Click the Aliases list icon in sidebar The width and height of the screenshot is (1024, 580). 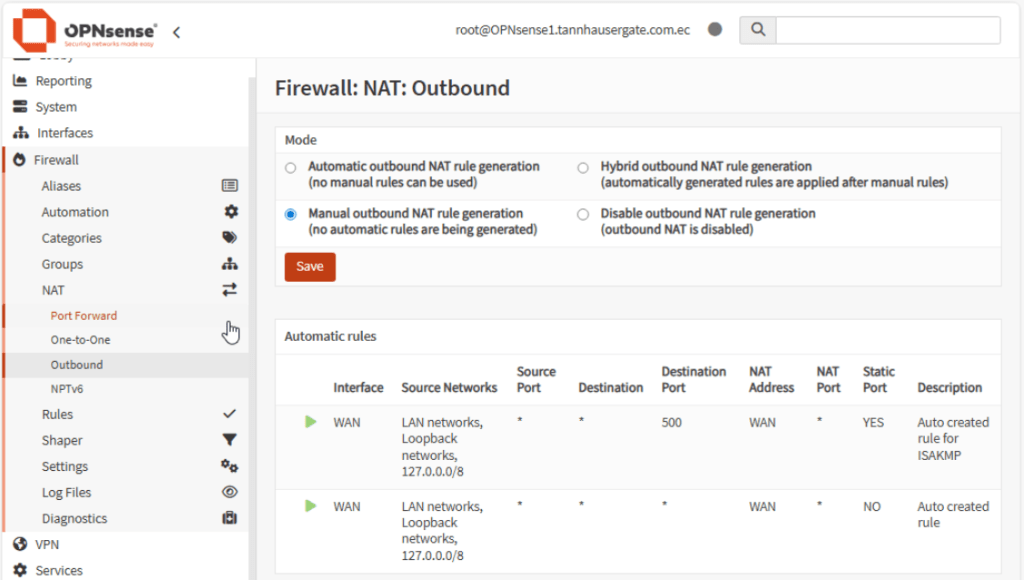tap(230, 186)
